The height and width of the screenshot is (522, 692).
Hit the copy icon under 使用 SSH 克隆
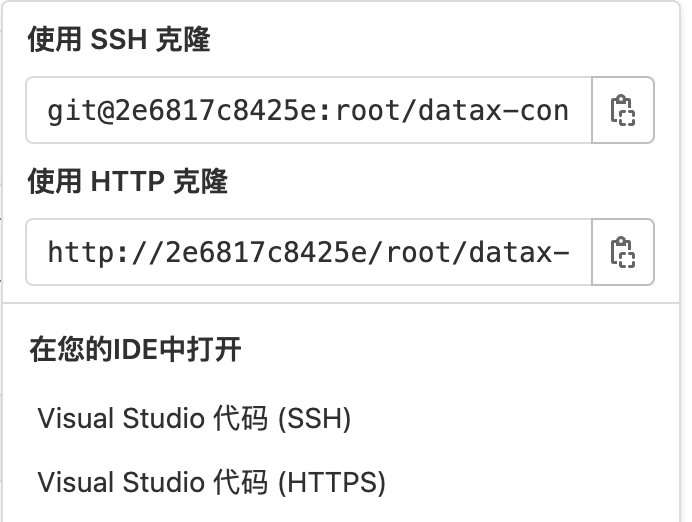(623, 109)
